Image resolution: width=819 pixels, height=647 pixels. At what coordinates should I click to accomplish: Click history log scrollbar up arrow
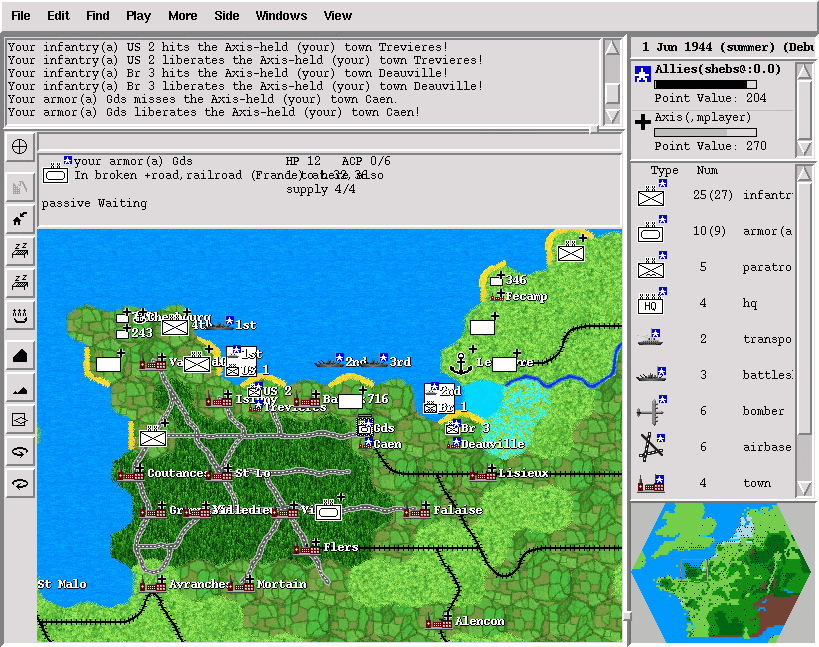[x=612, y=48]
